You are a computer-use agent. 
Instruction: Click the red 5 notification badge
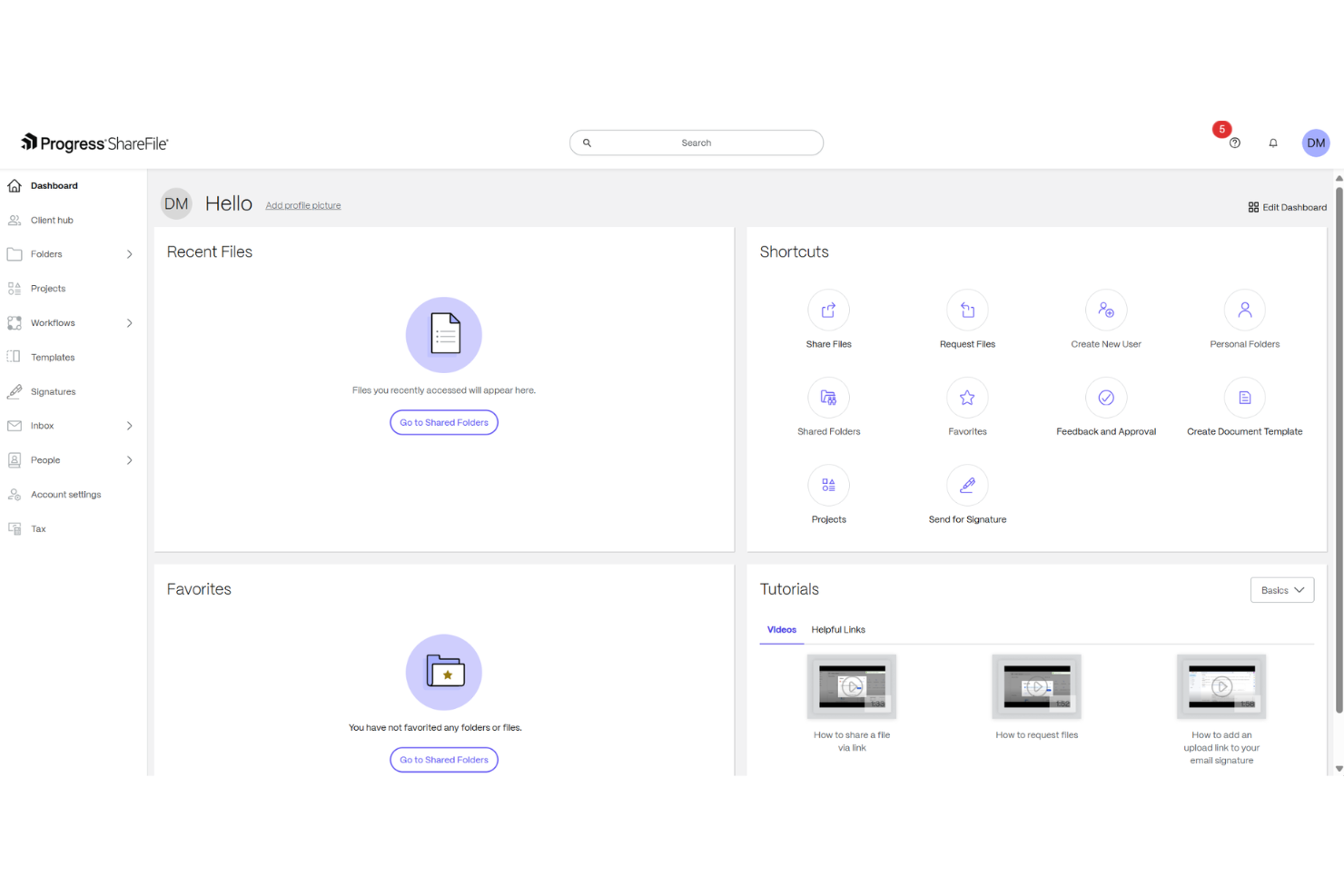[1222, 130]
